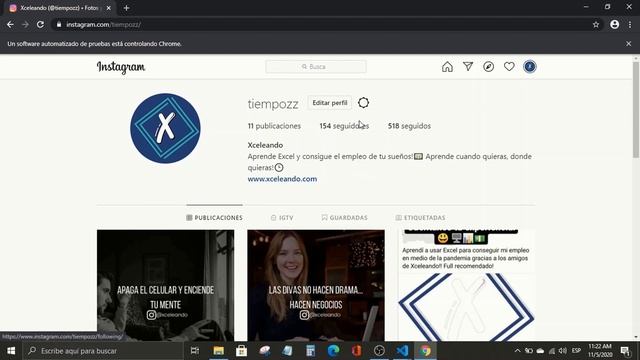Open File Explorer from taskbar
Image resolution: width=640 pixels, height=360 pixels.
[219, 351]
